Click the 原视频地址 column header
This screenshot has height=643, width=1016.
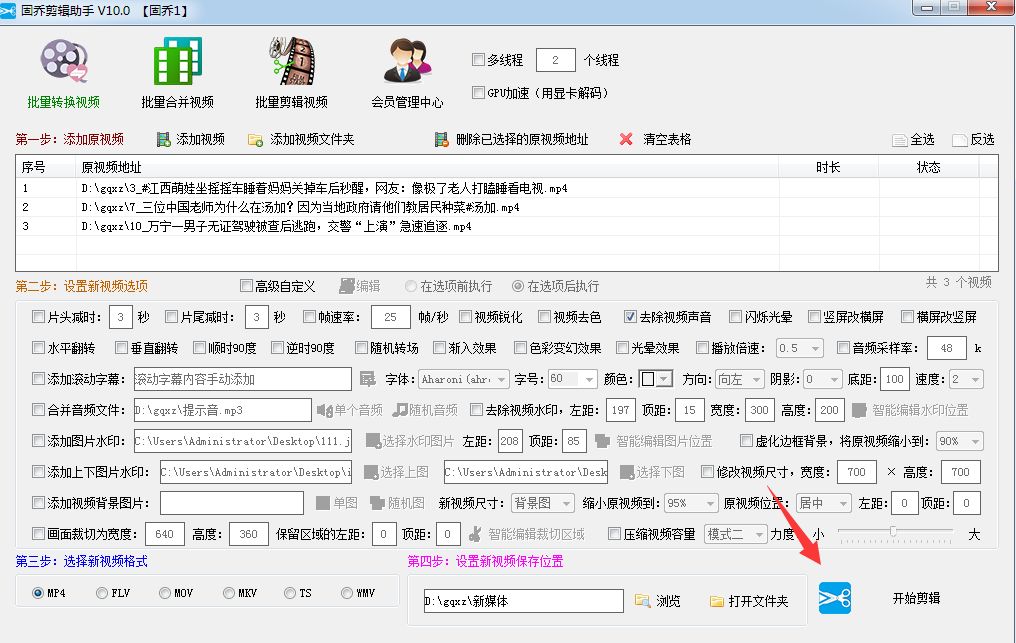427,167
